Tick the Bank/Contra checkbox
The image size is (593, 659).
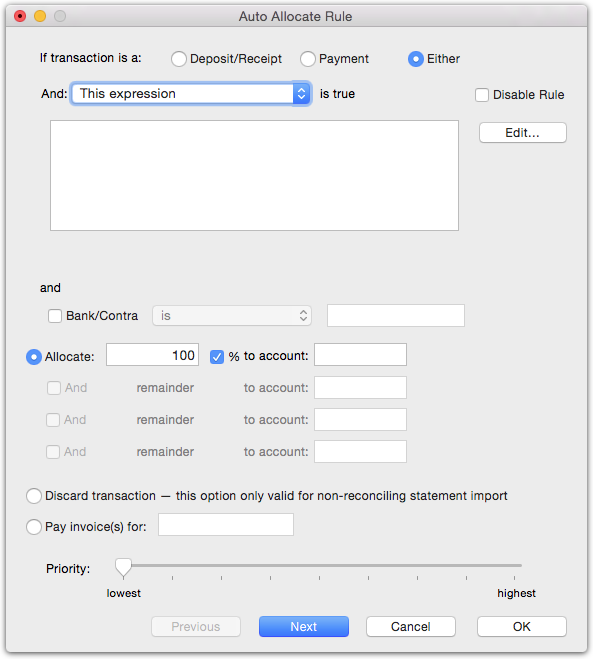pos(55,316)
